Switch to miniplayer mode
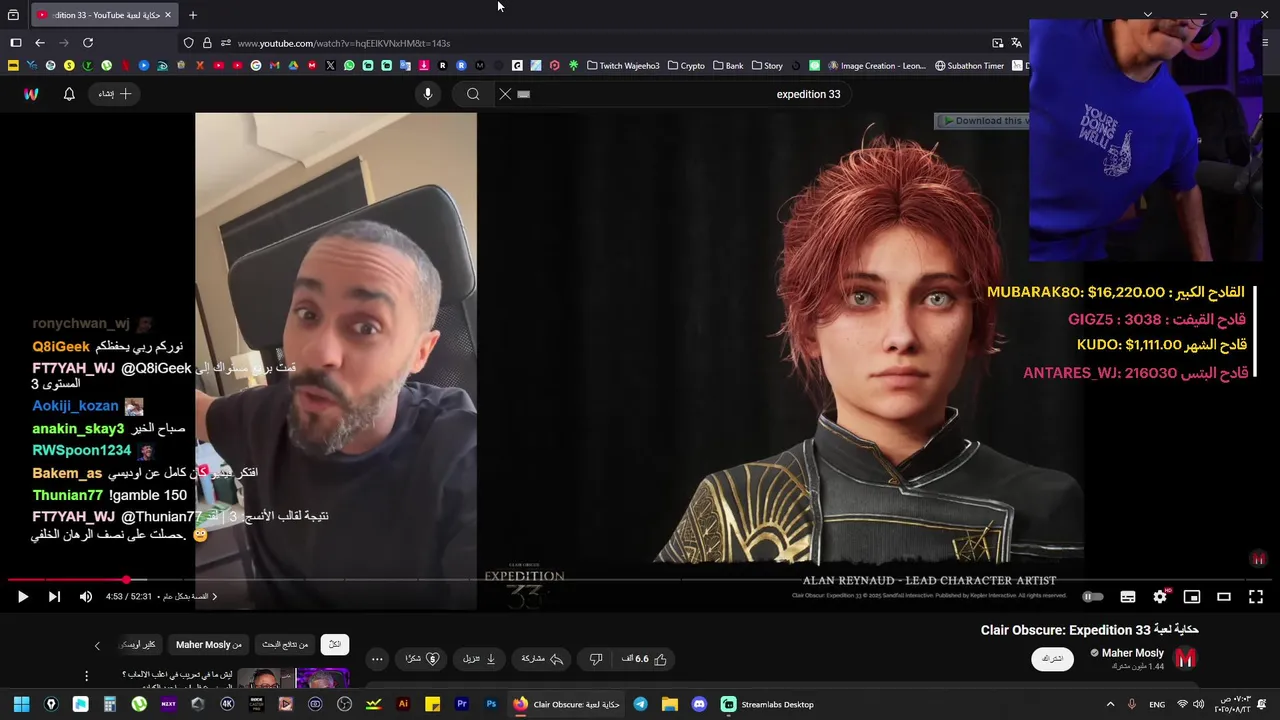The height and width of the screenshot is (720, 1280). pos(1192,597)
